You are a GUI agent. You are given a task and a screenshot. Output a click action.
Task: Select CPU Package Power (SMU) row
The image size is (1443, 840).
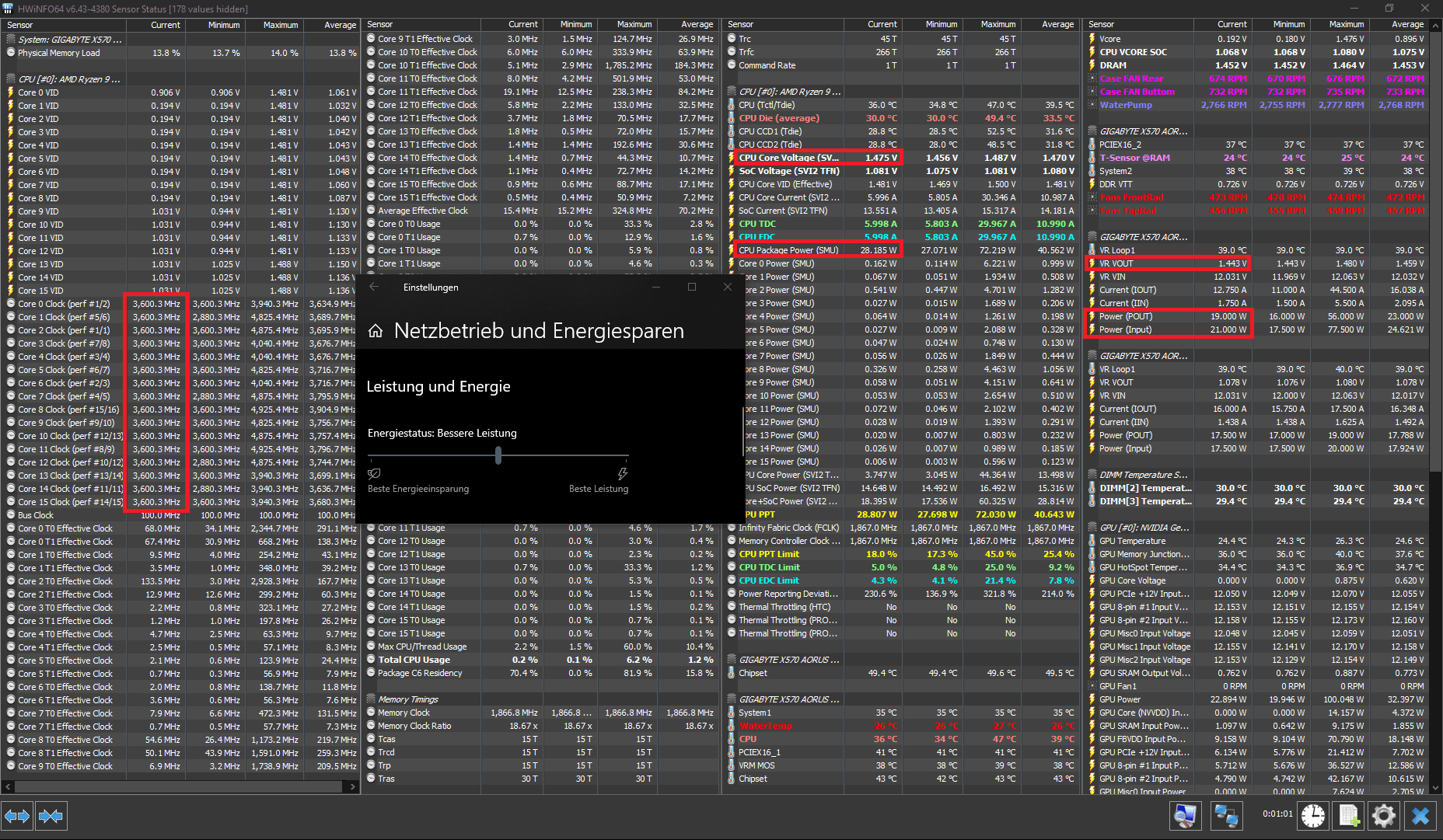[x=902, y=250]
